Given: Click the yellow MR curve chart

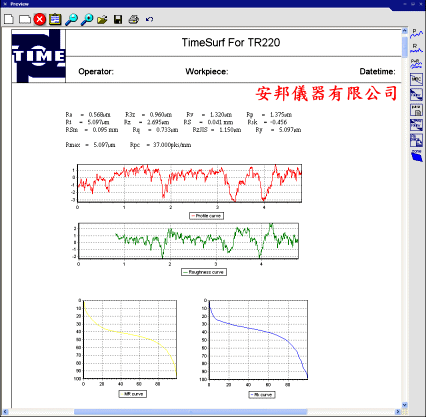Looking at the screenshot, I should [x=130, y=339].
